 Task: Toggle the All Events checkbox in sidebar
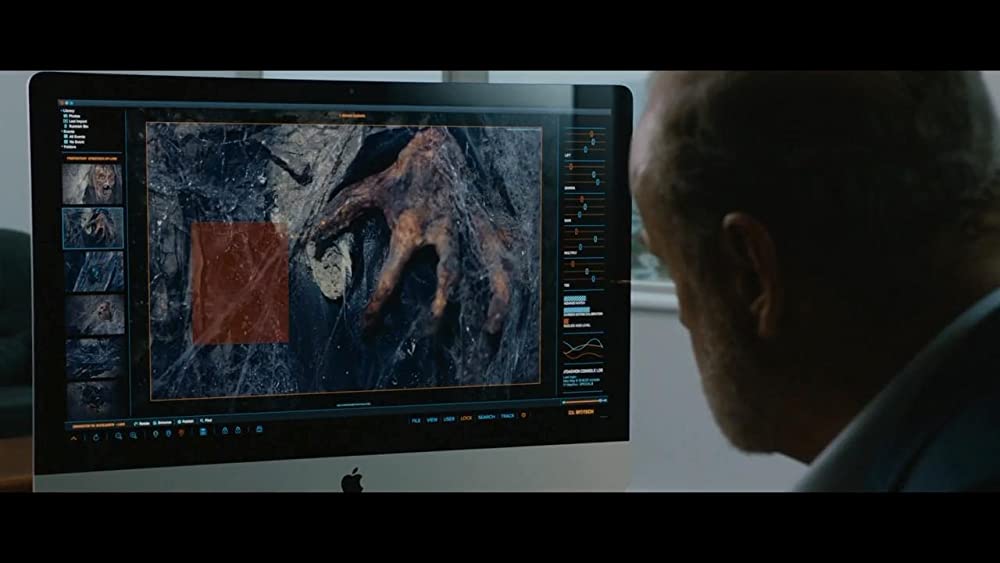click(x=66, y=136)
